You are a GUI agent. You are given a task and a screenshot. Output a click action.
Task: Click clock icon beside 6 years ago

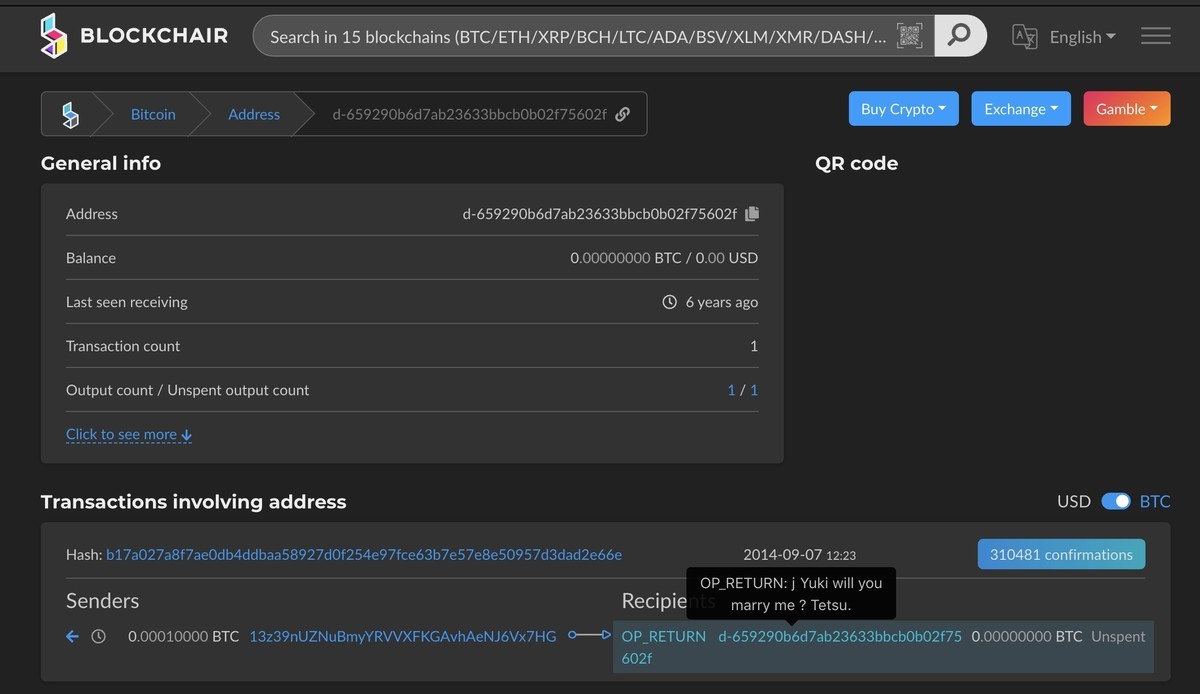[x=670, y=302]
